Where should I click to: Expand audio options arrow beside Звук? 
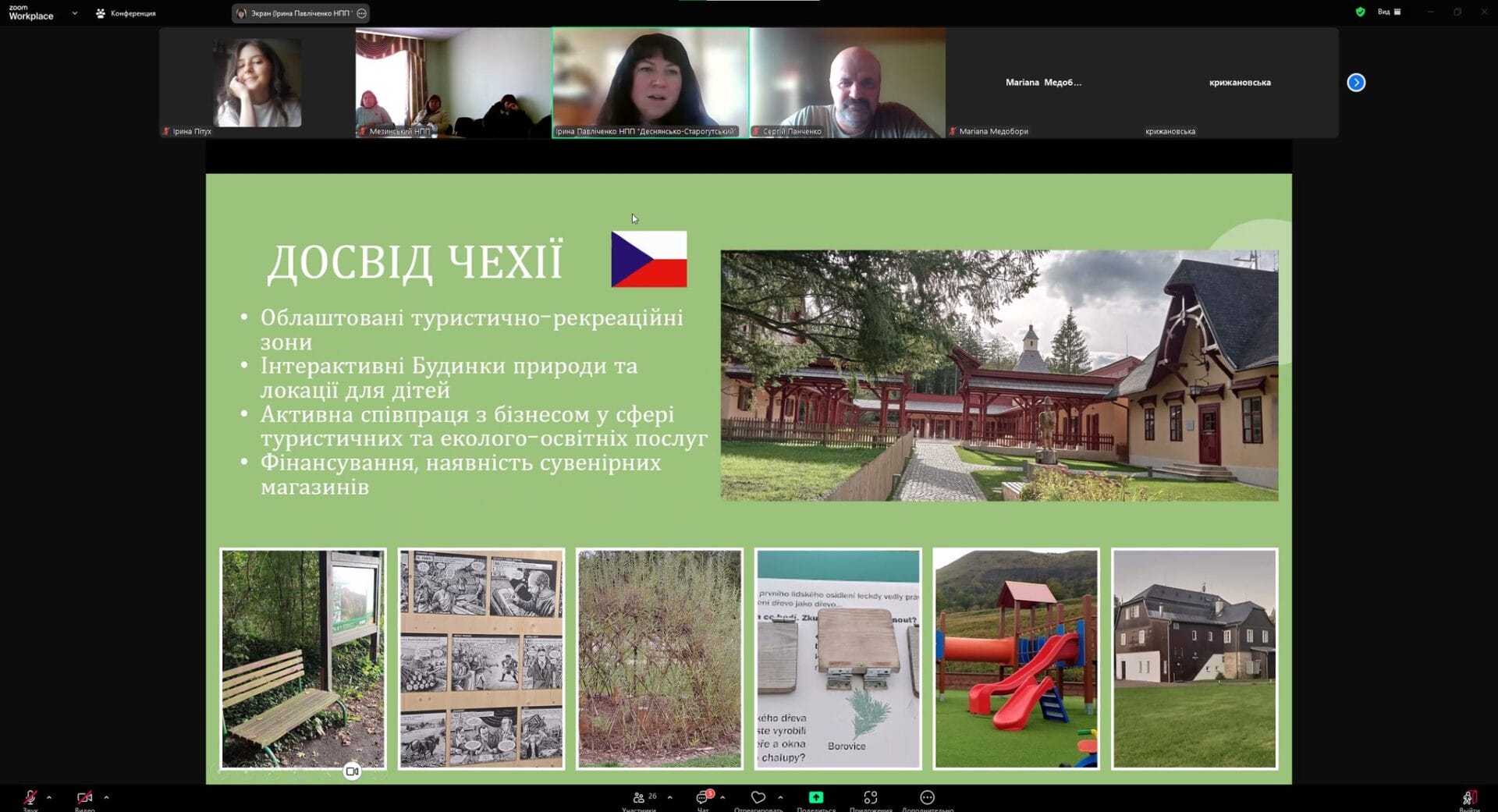49,797
